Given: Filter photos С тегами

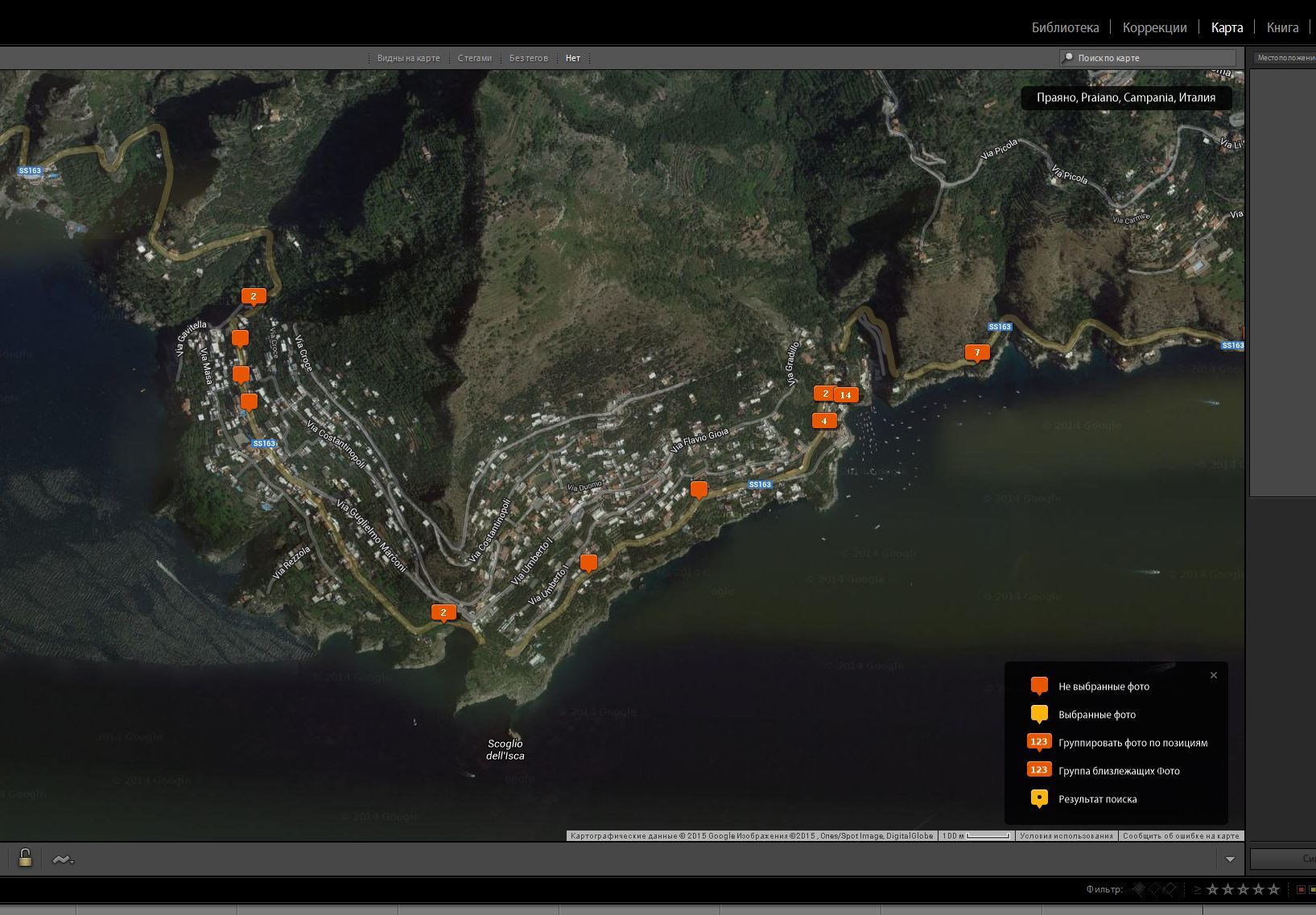Looking at the screenshot, I should tap(474, 58).
